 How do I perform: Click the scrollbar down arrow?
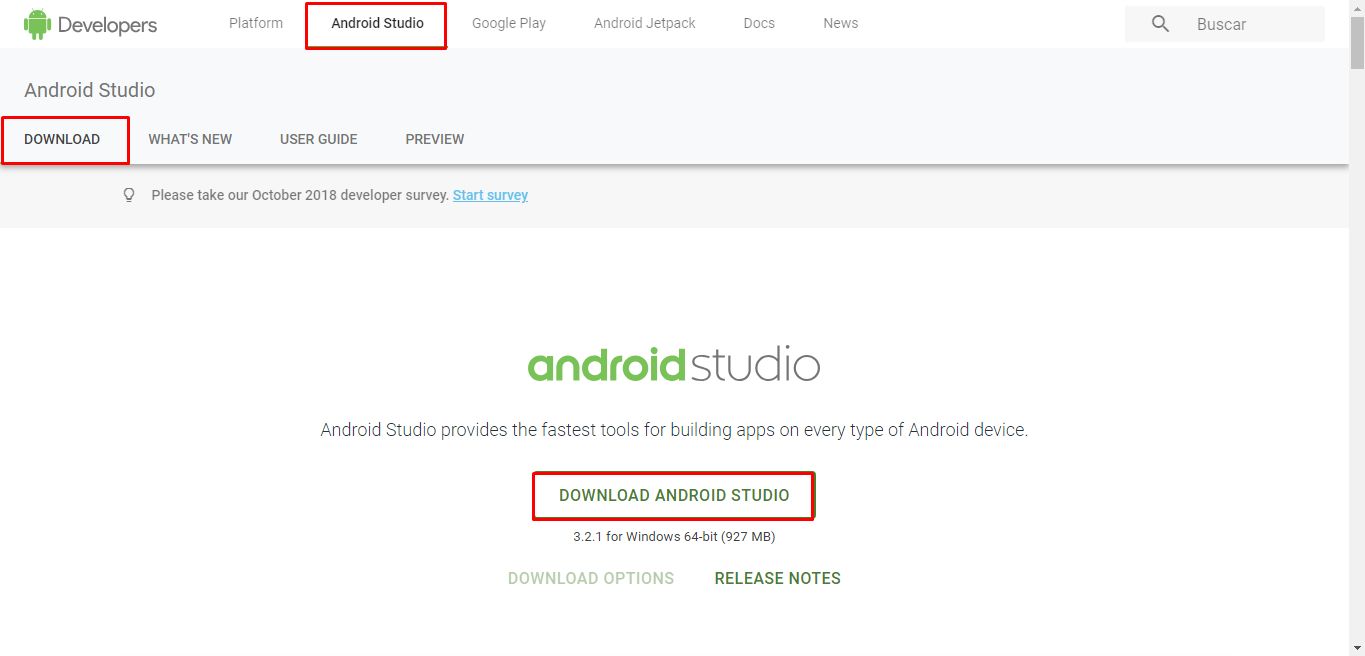(1357, 648)
